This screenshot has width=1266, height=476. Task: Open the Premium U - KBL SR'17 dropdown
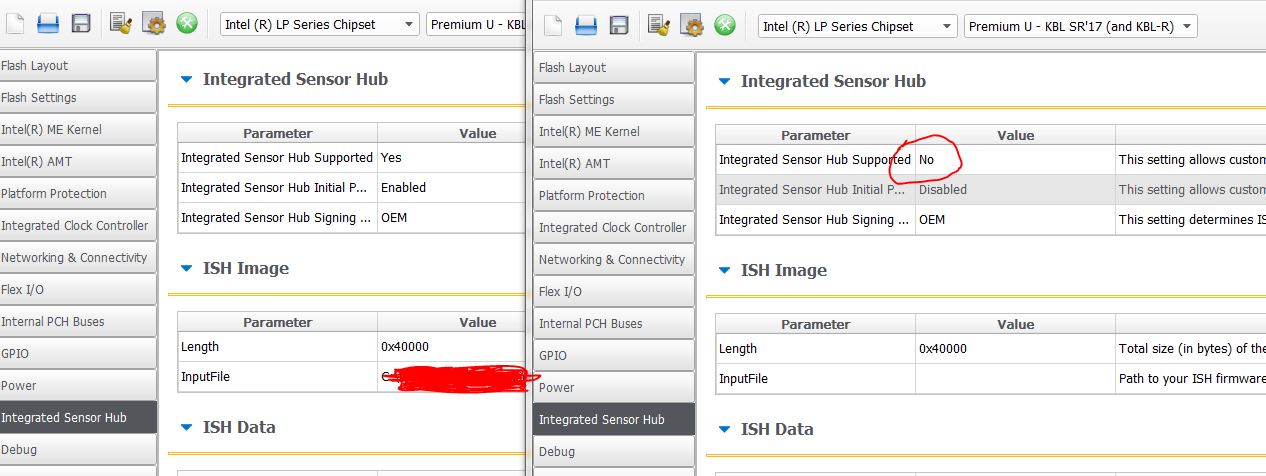click(1080, 26)
